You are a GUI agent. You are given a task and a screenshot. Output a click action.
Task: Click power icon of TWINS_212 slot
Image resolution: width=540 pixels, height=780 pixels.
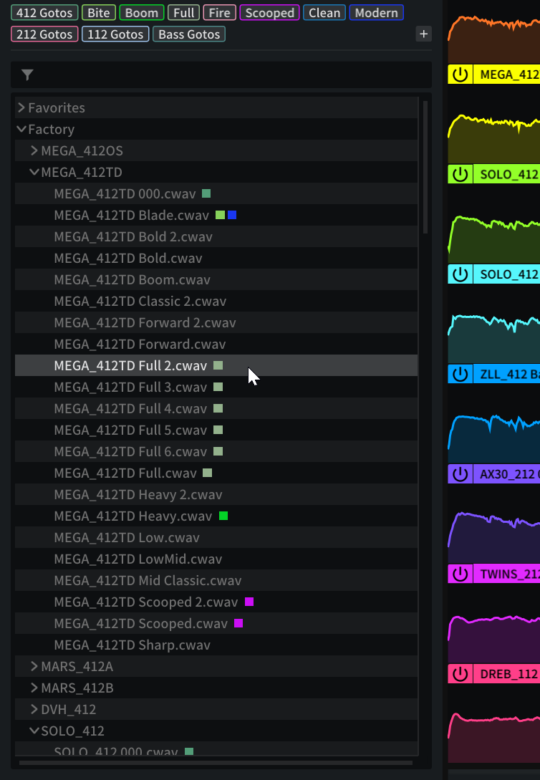point(460,574)
